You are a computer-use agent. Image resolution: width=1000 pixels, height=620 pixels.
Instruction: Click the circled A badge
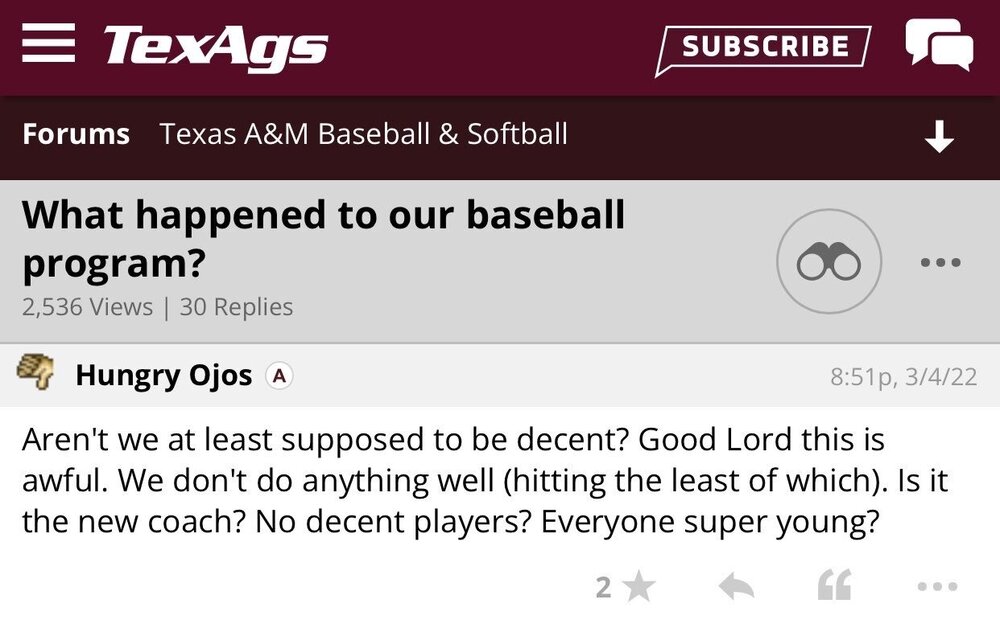click(x=280, y=376)
